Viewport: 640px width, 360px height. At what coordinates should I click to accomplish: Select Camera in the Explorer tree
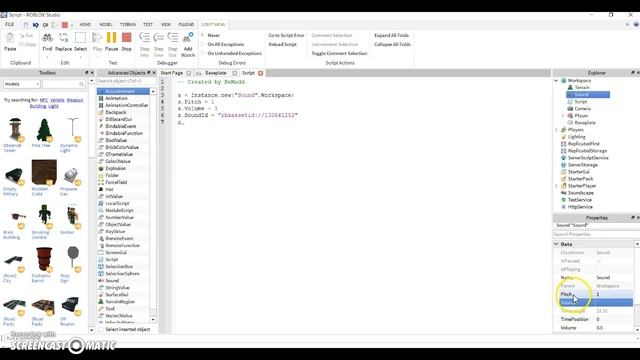[x=582, y=109]
